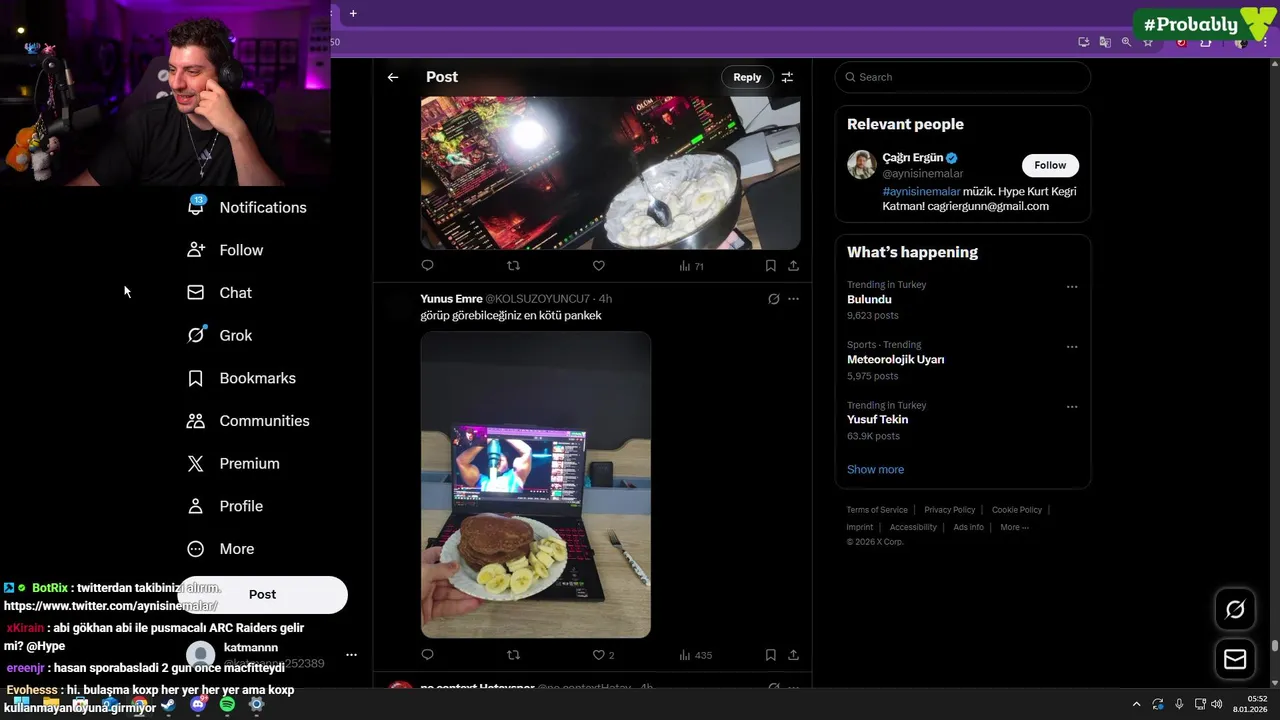Show hidden system tray icons
Screen dimensions: 1280x720
coord(1136,704)
